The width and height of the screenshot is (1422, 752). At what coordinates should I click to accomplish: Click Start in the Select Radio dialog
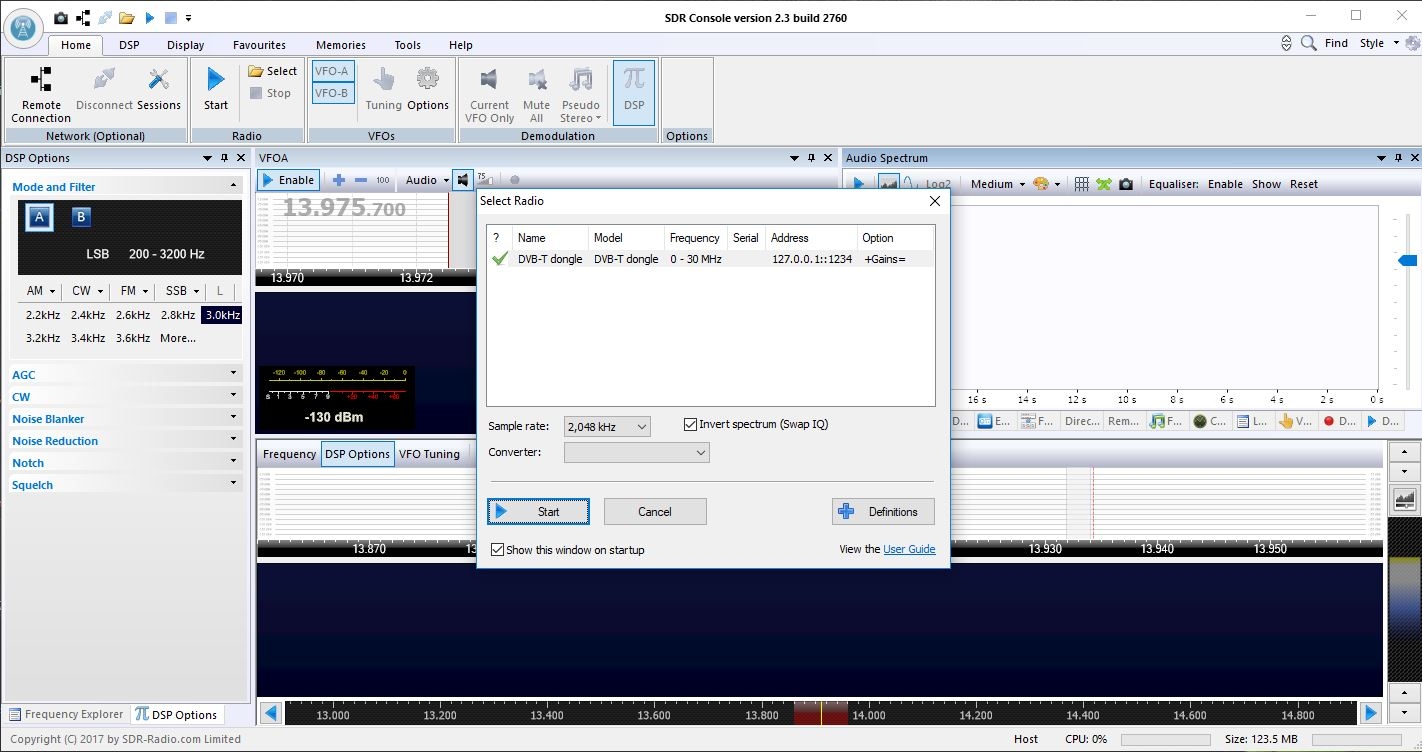point(538,511)
